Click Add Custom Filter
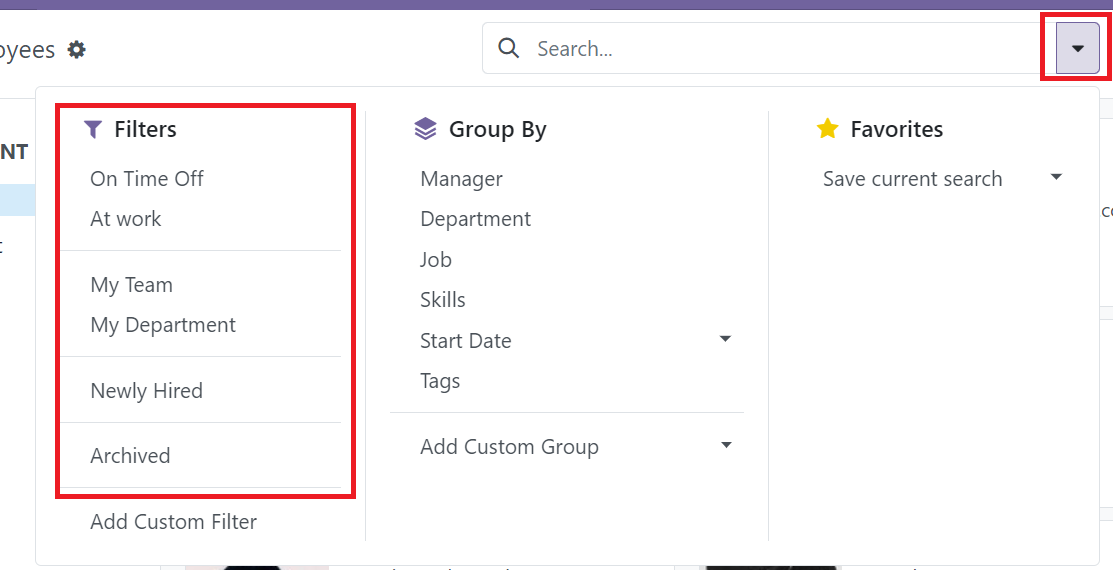This screenshot has height=570, width=1113. click(x=174, y=522)
